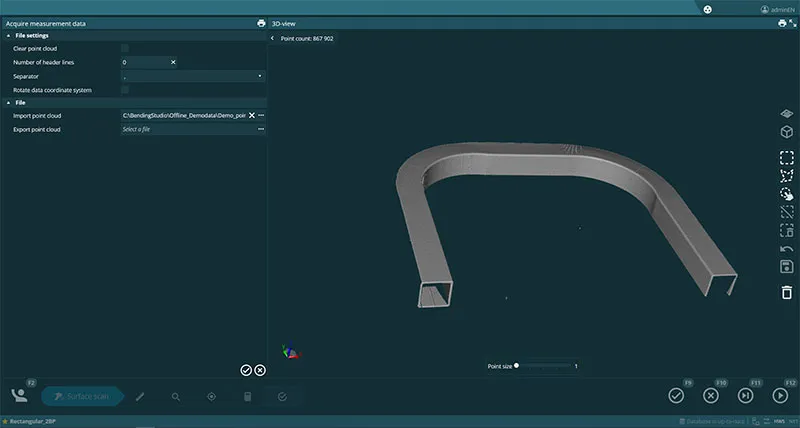Click the printer icon in 3D-view header

pos(781,23)
